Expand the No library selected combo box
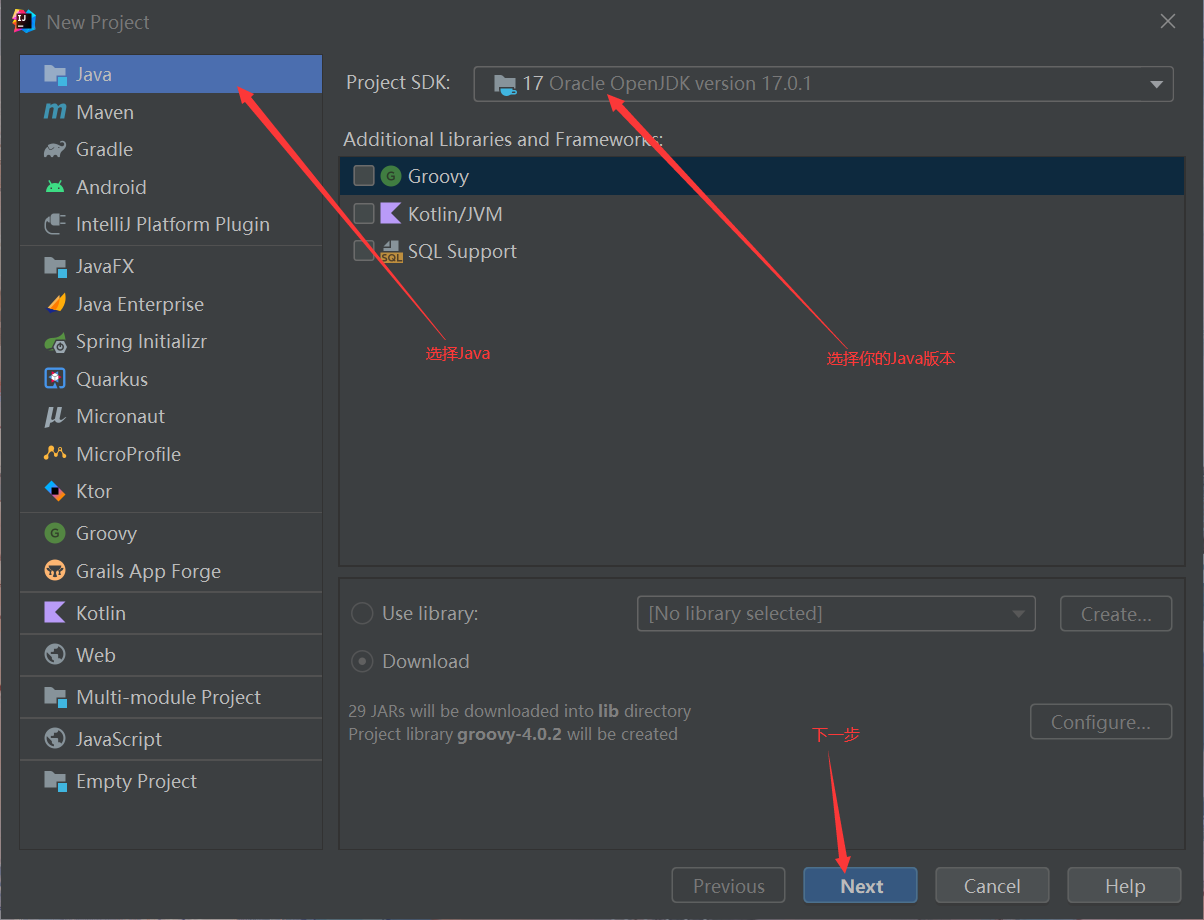 pyautogui.click(x=835, y=613)
